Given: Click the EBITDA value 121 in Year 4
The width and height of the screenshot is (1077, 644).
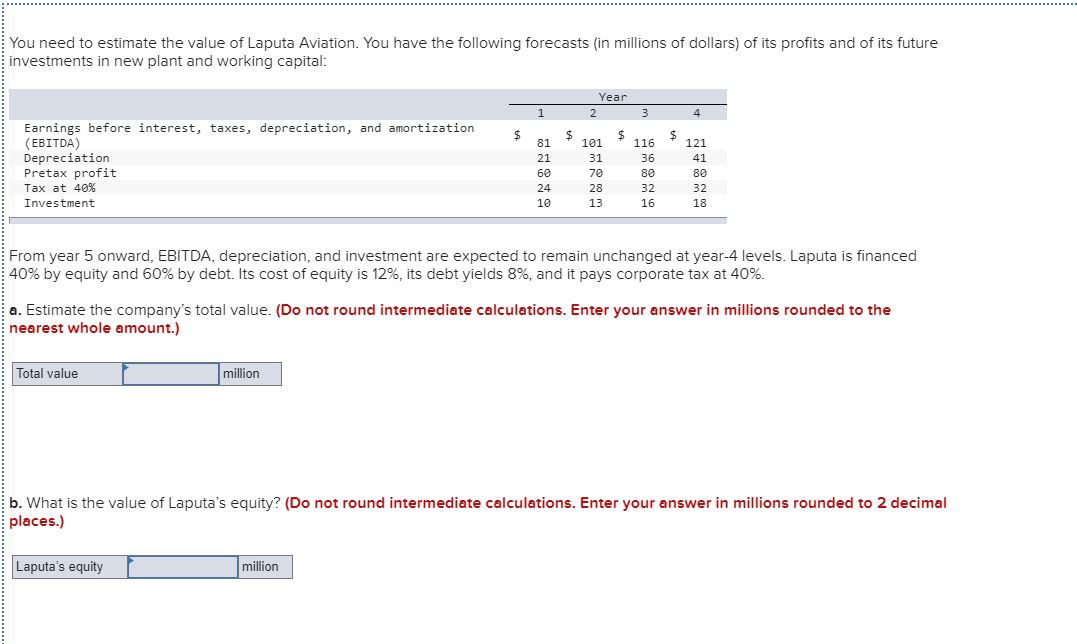Looking at the screenshot, I should click(x=696, y=143).
